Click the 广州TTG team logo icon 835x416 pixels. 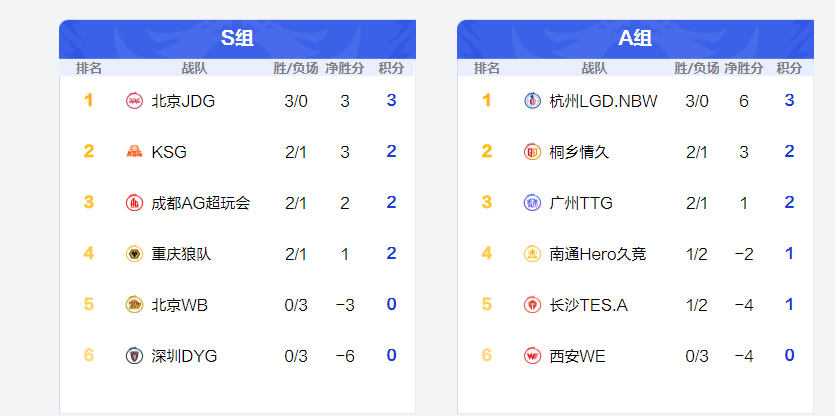click(x=532, y=203)
